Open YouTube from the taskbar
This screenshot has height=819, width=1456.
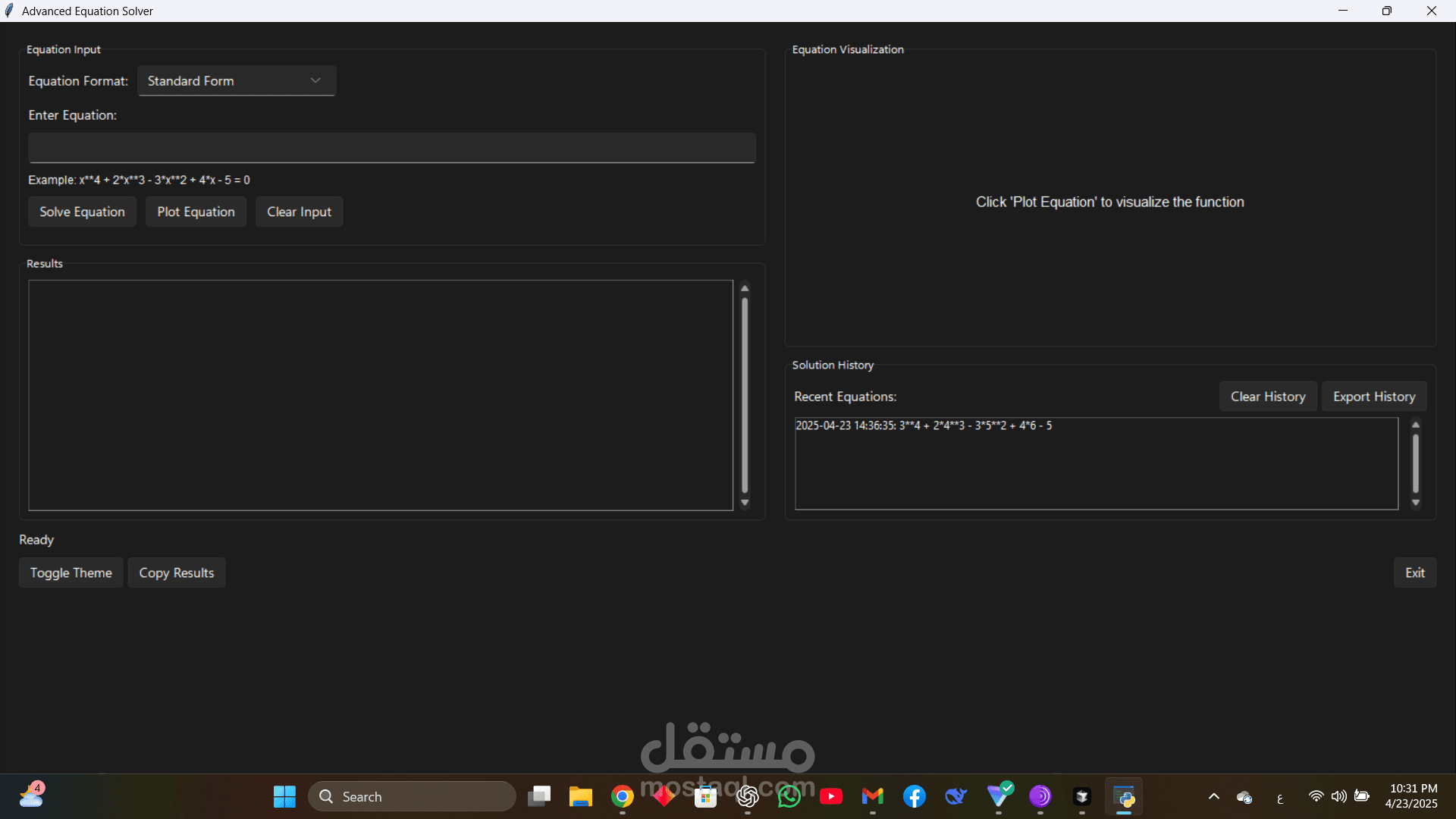pyautogui.click(x=831, y=796)
